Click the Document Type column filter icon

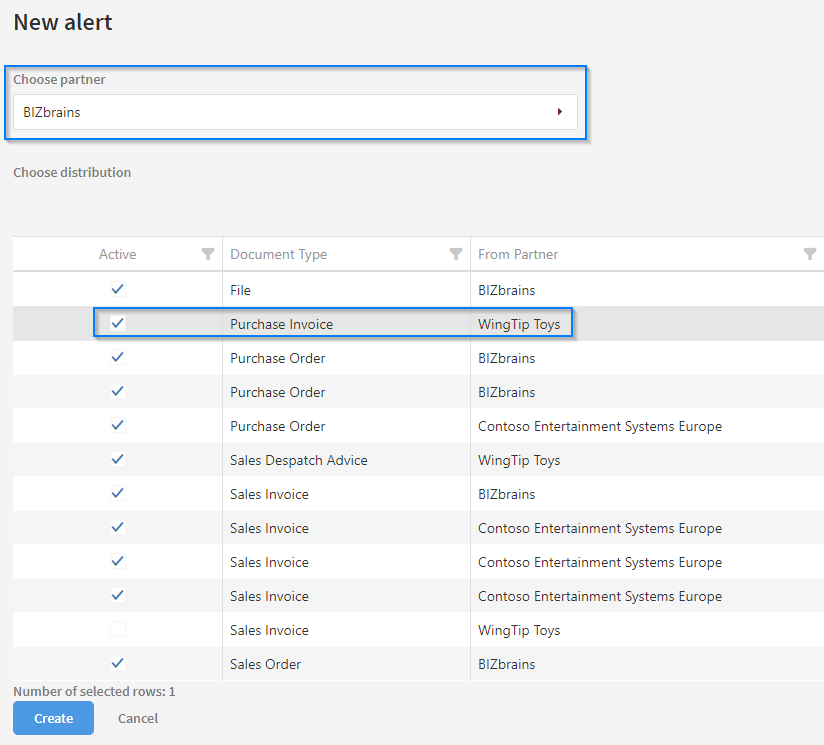click(456, 254)
